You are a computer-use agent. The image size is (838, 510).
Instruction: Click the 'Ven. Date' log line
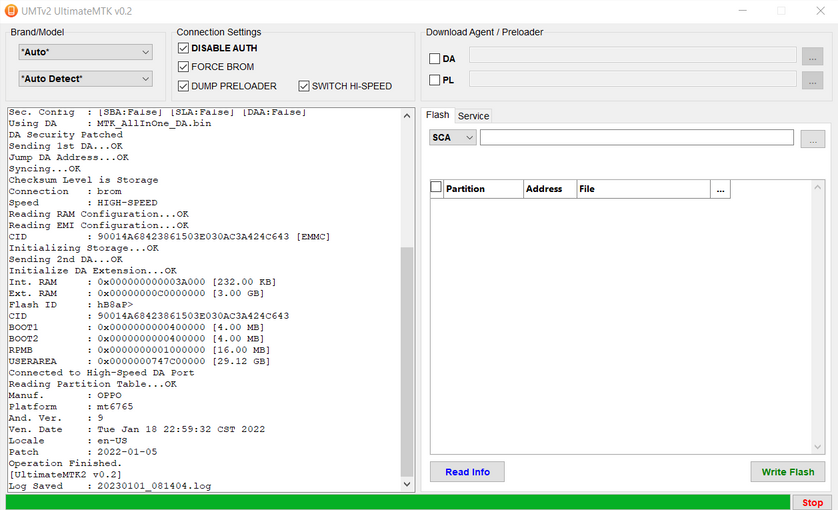(x=137, y=429)
